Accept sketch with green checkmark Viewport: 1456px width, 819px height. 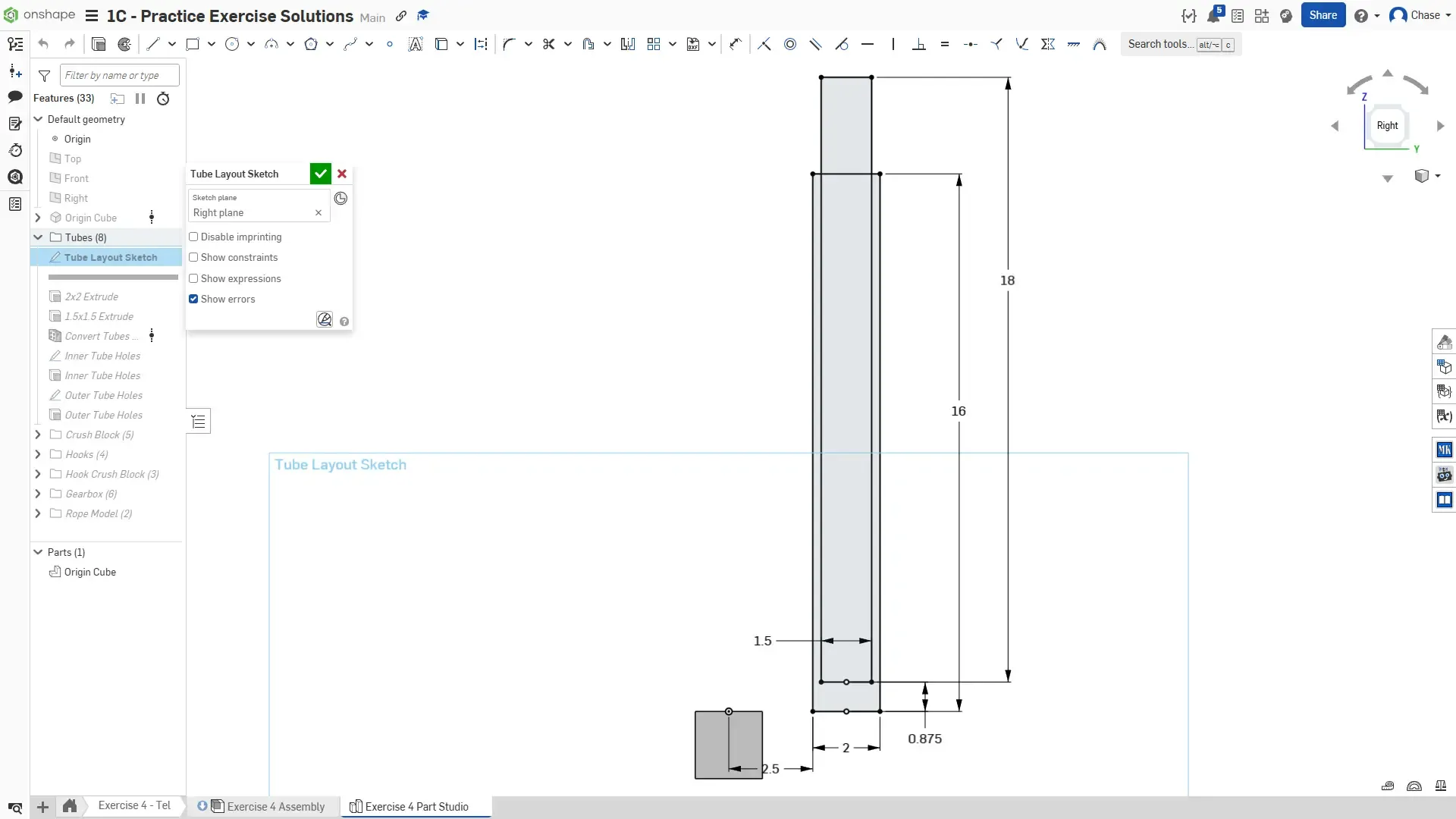point(321,174)
